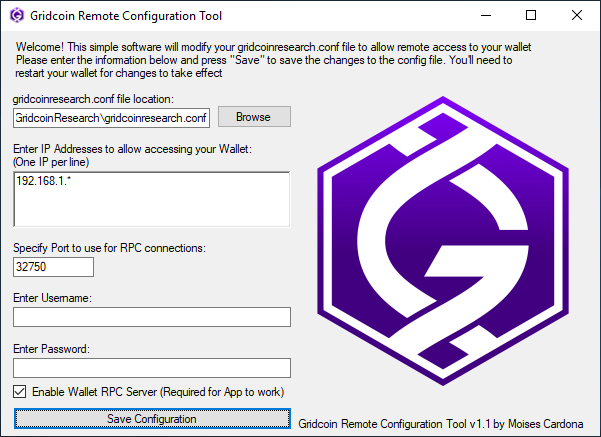Click the 'Enter Password:' label
601x437 pixels.
click(51, 349)
